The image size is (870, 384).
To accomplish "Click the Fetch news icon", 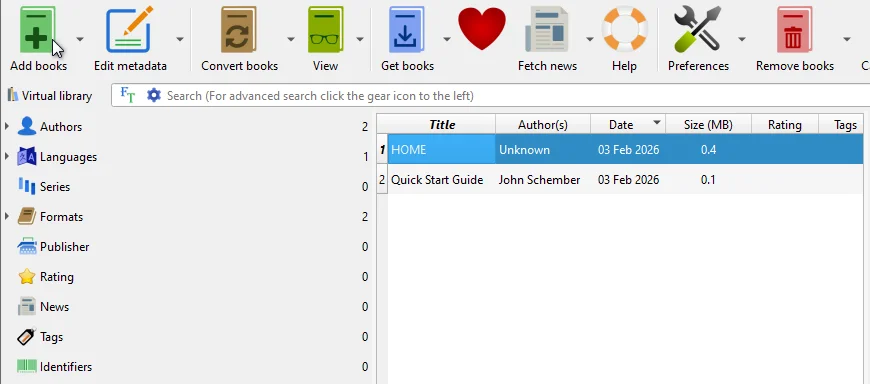I will [547, 29].
